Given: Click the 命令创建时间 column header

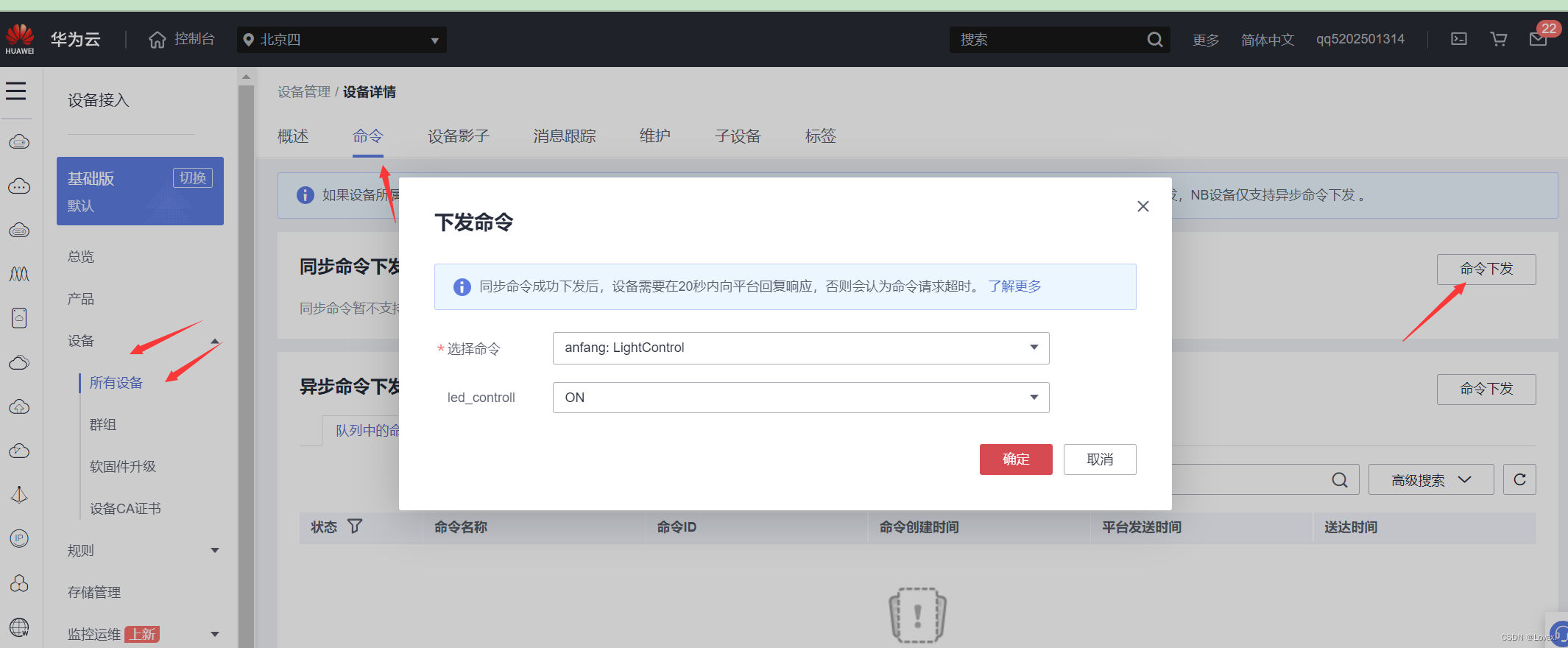Looking at the screenshot, I should click(x=919, y=527).
